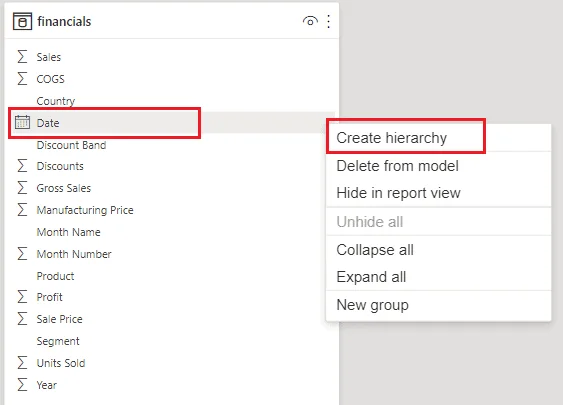The image size is (563, 405).
Task: Select Expand all in the context menu
Action: pyautogui.click(x=371, y=277)
